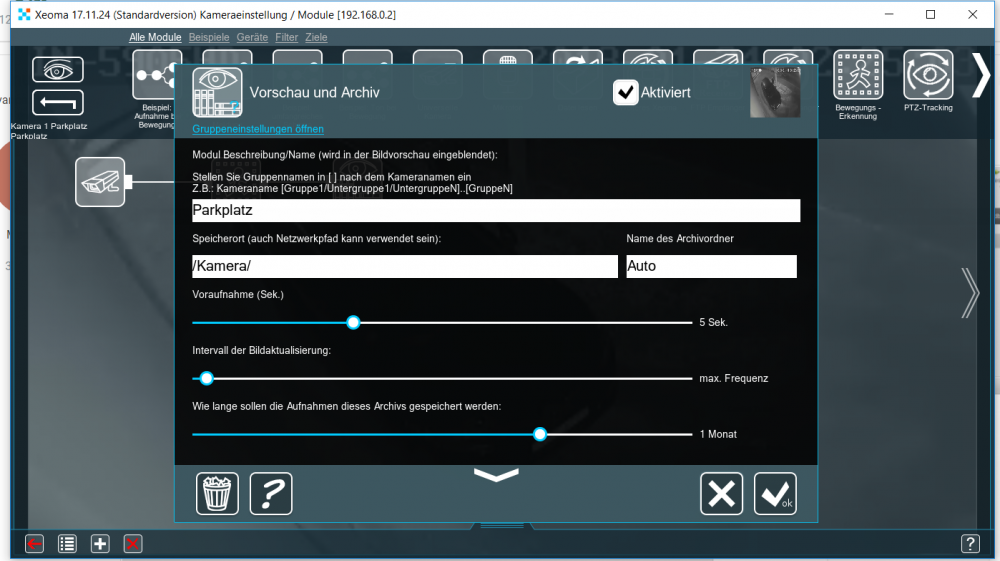Cancel changes with the X button
The width and height of the screenshot is (1000, 561).
click(721, 493)
